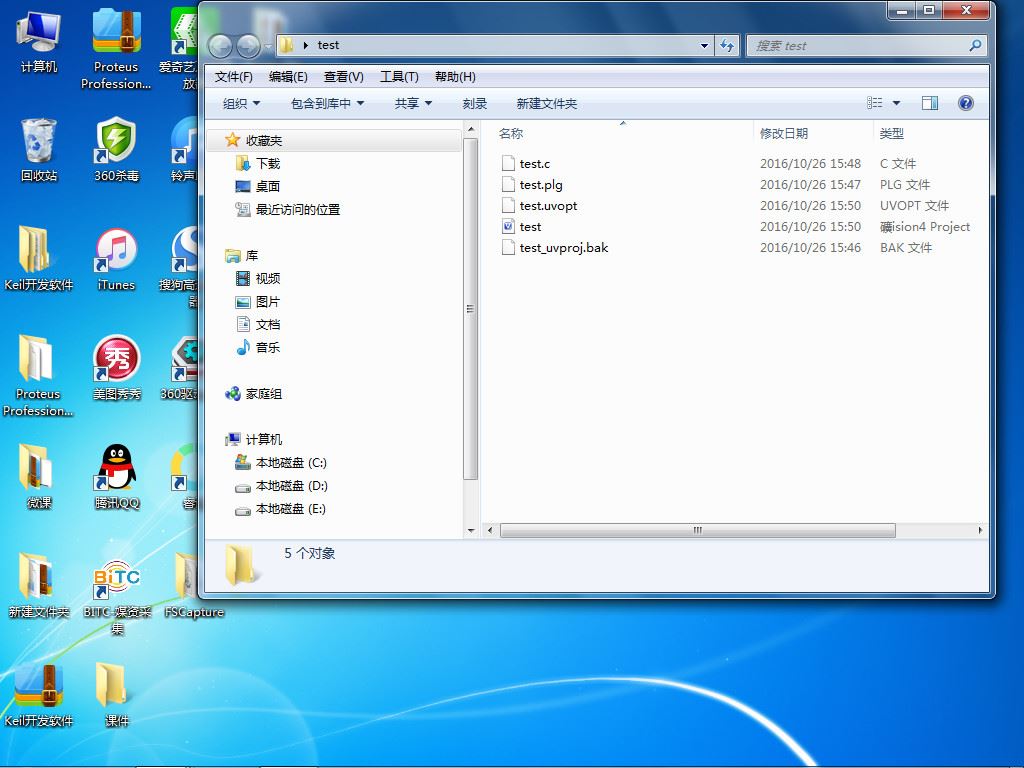Select 家庭组 in navigation pane
Image resolution: width=1024 pixels, height=768 pixels.
point(263,394)
